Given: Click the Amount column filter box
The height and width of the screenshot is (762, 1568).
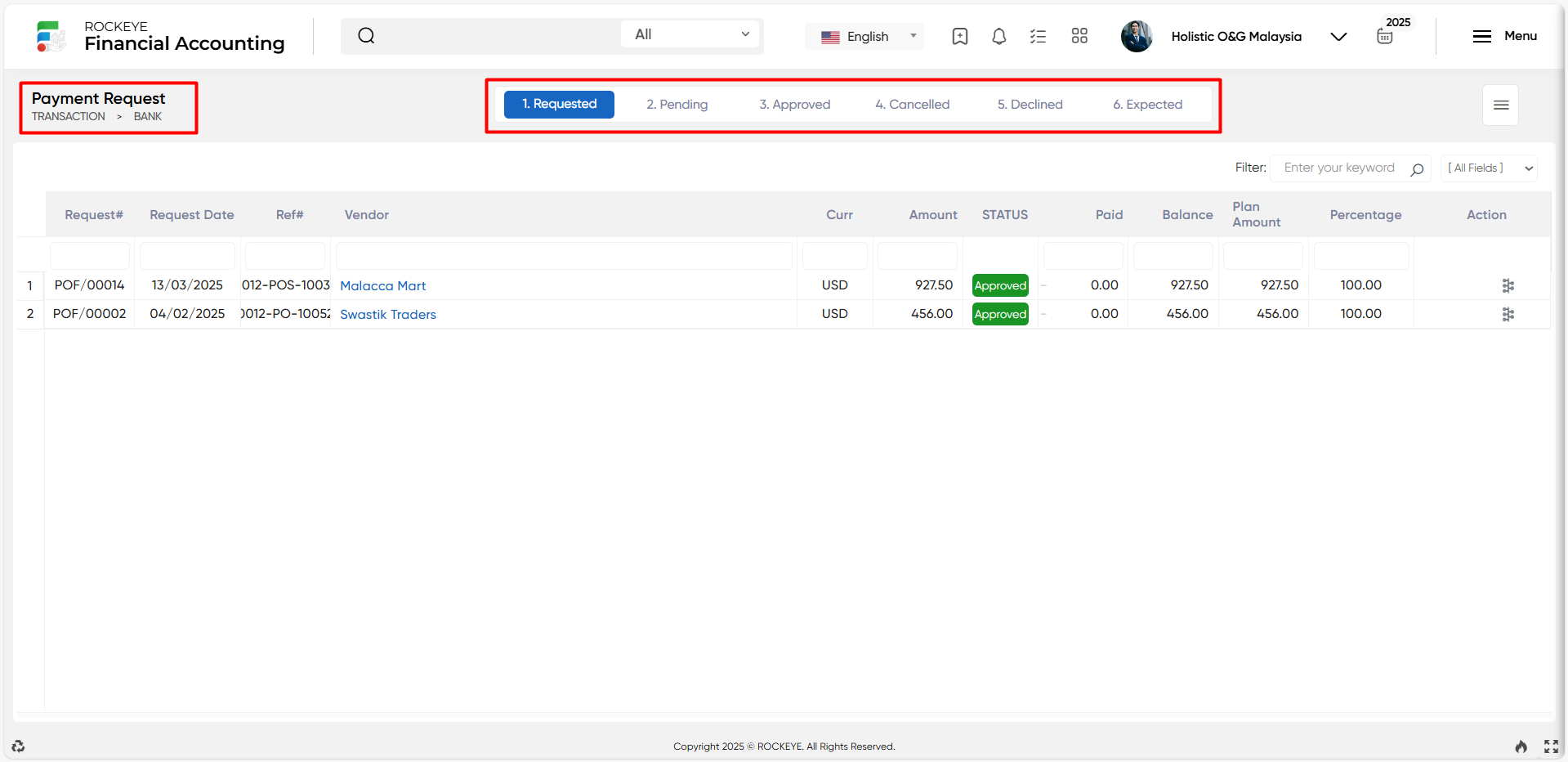Looking at the screenshot, I should coord(918,256).
